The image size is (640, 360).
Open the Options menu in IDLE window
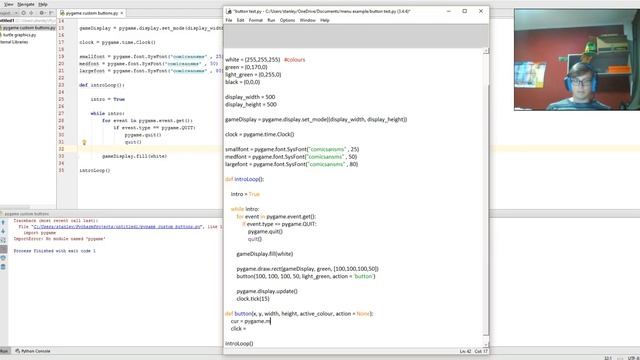point(287,20)
